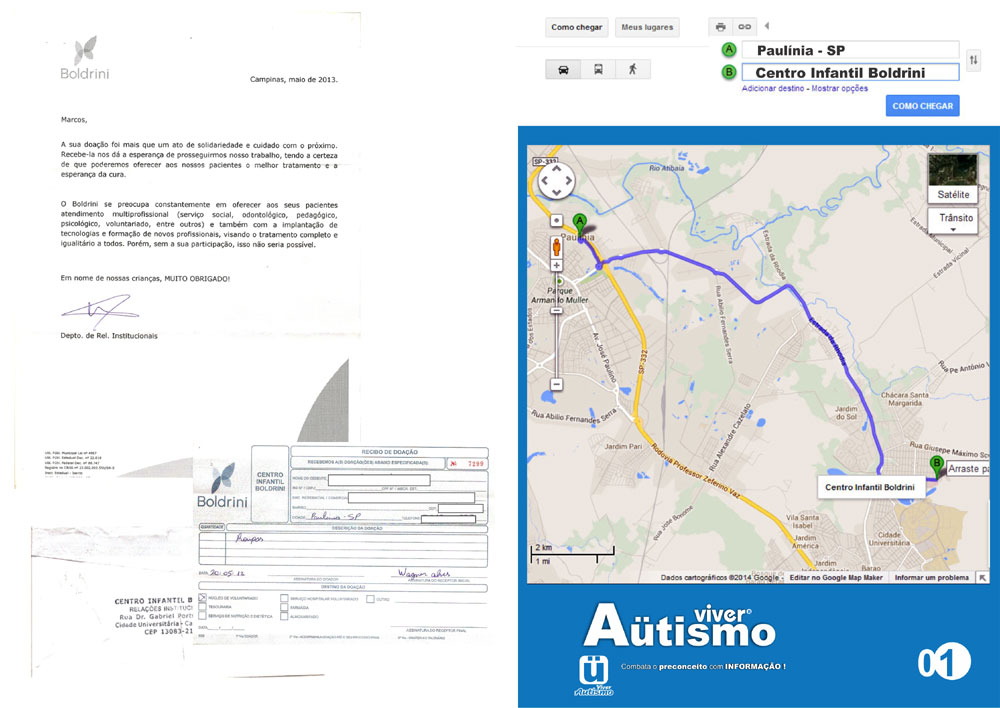Collapse the side panel with the left arrow
This screenshot has width=1000, height=708.
(767, 26)
